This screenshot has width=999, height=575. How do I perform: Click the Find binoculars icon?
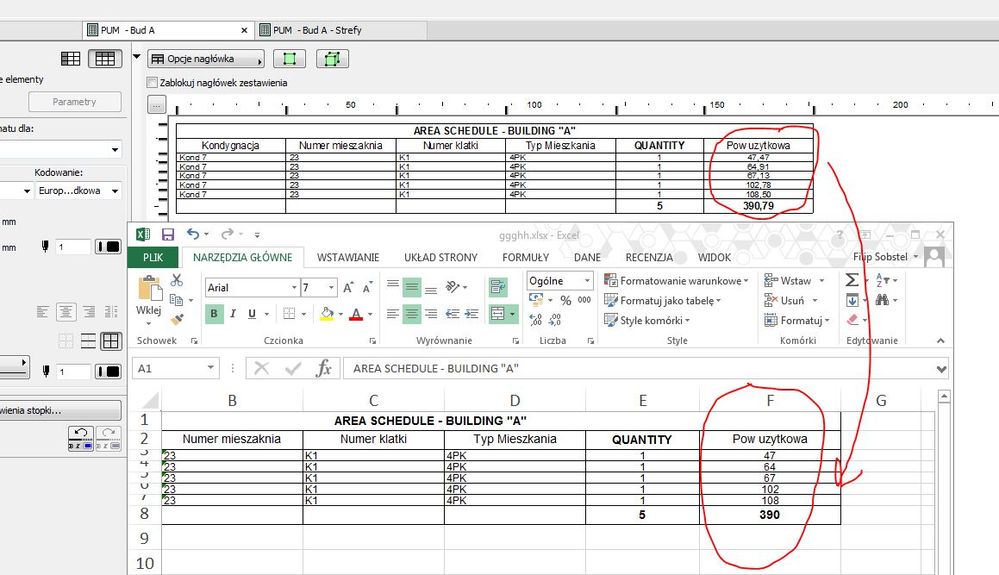882,300
